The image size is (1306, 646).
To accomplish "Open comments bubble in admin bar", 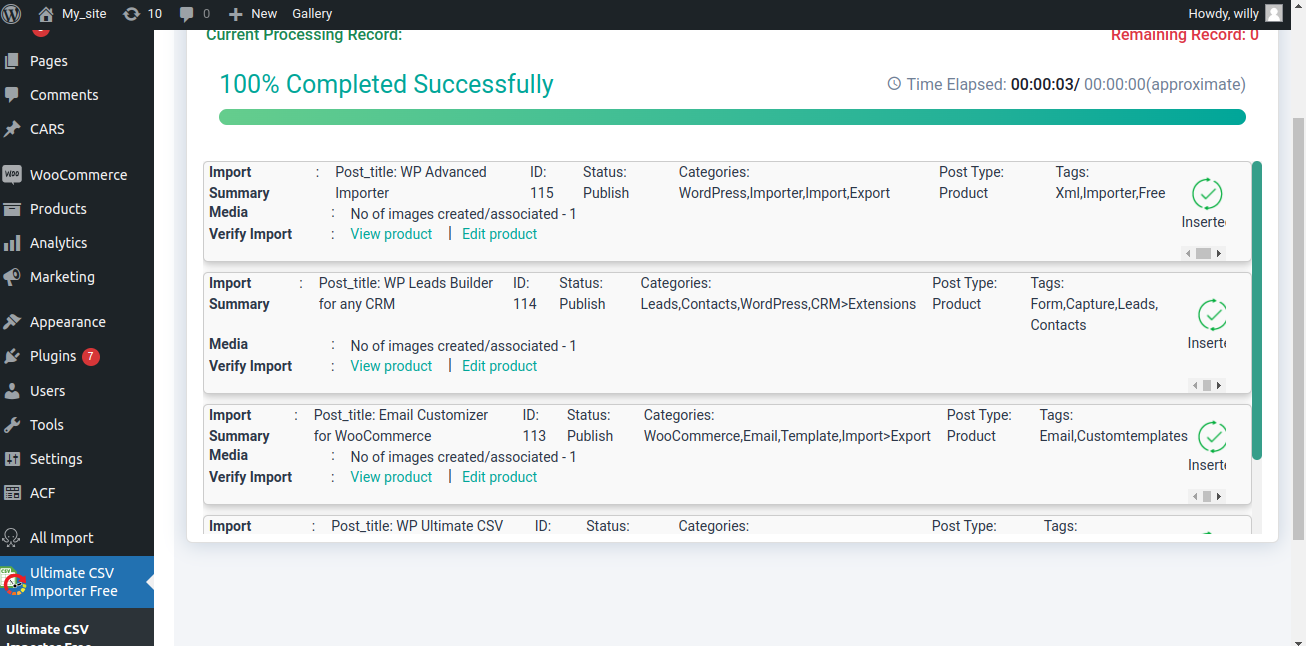I will point(194,14).
